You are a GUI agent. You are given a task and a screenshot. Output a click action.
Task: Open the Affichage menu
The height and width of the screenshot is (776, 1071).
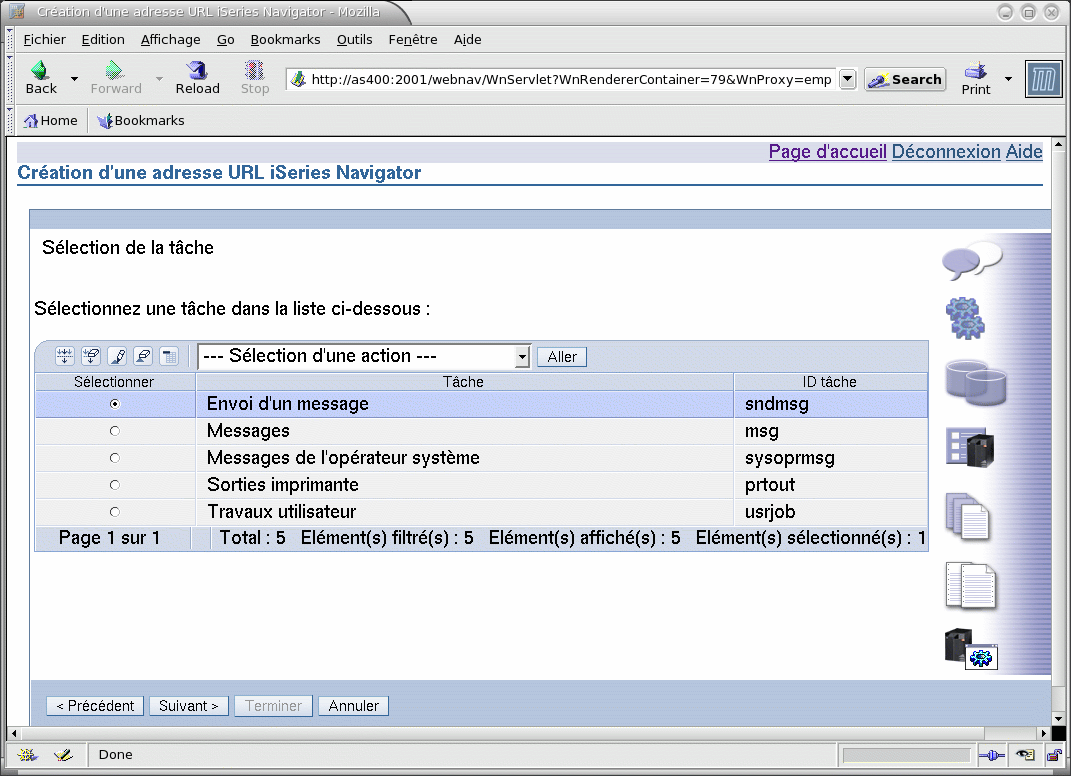click(171, 40)
